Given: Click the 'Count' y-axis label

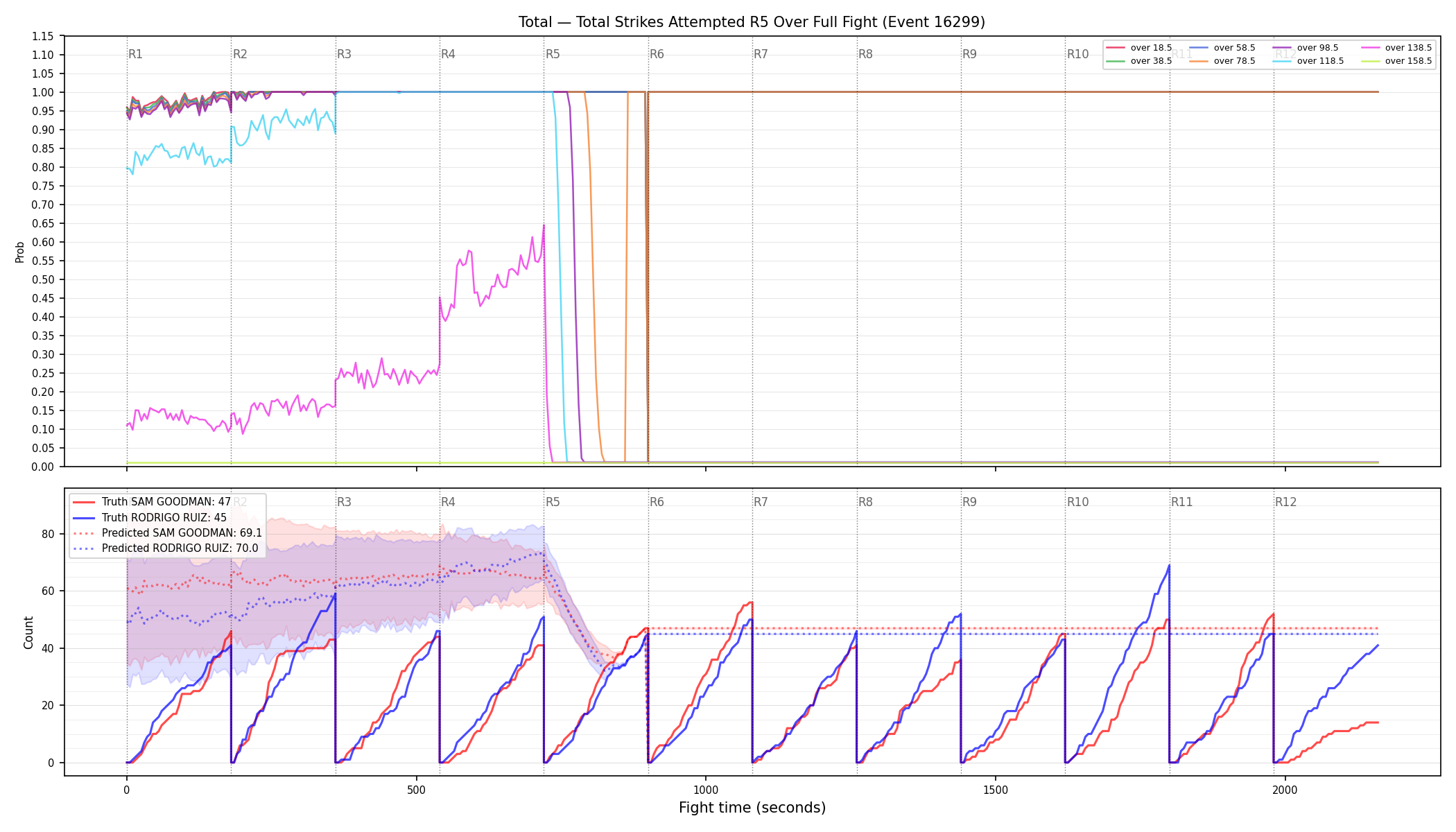Looking at the screenshot, I should point(28,632).
